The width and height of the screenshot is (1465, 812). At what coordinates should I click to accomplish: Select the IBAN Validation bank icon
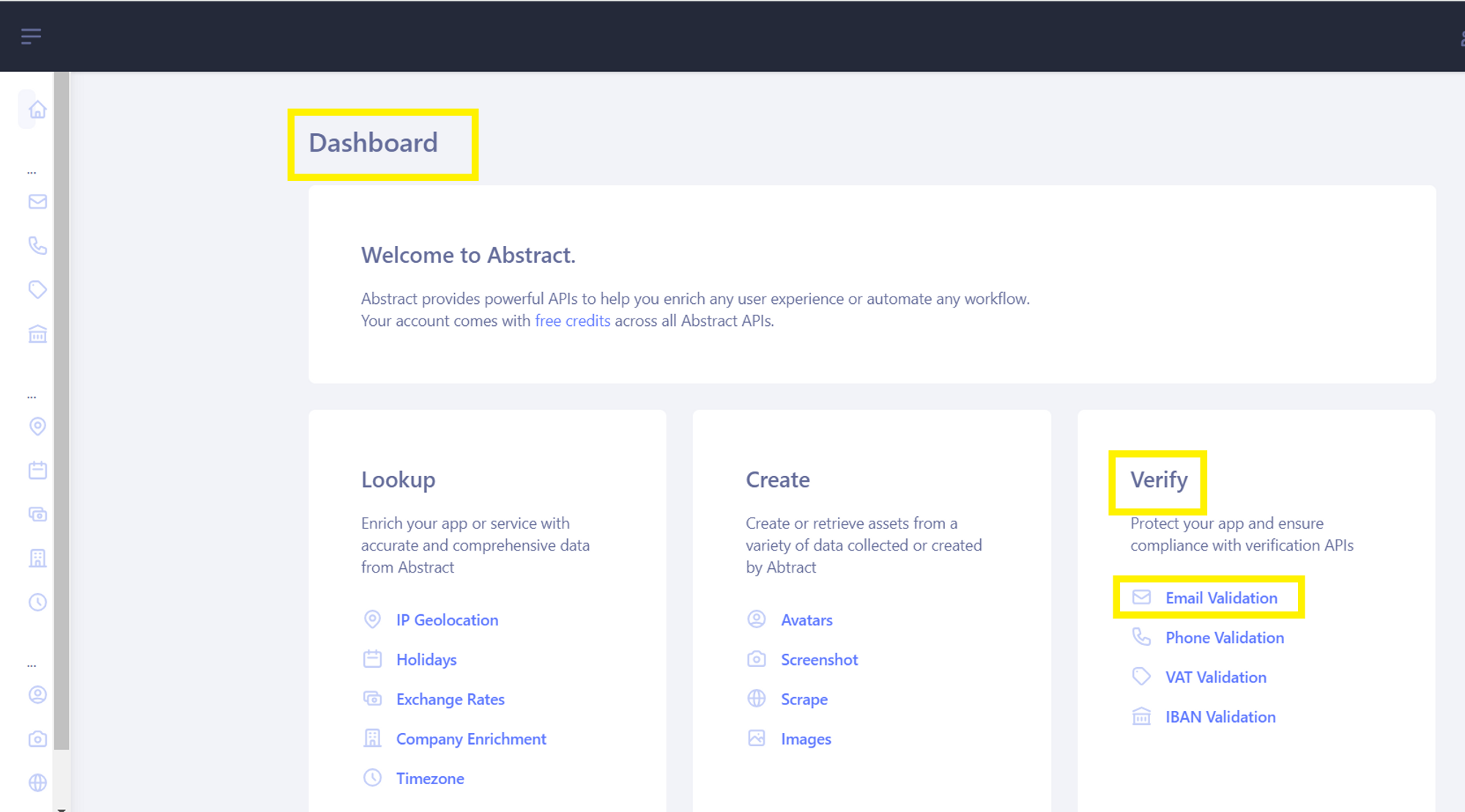(37, 335)
